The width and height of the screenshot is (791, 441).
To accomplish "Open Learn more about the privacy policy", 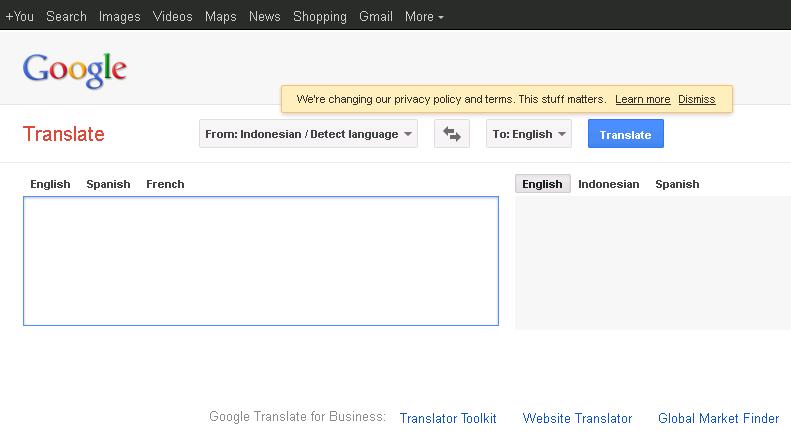I will 642,99.
